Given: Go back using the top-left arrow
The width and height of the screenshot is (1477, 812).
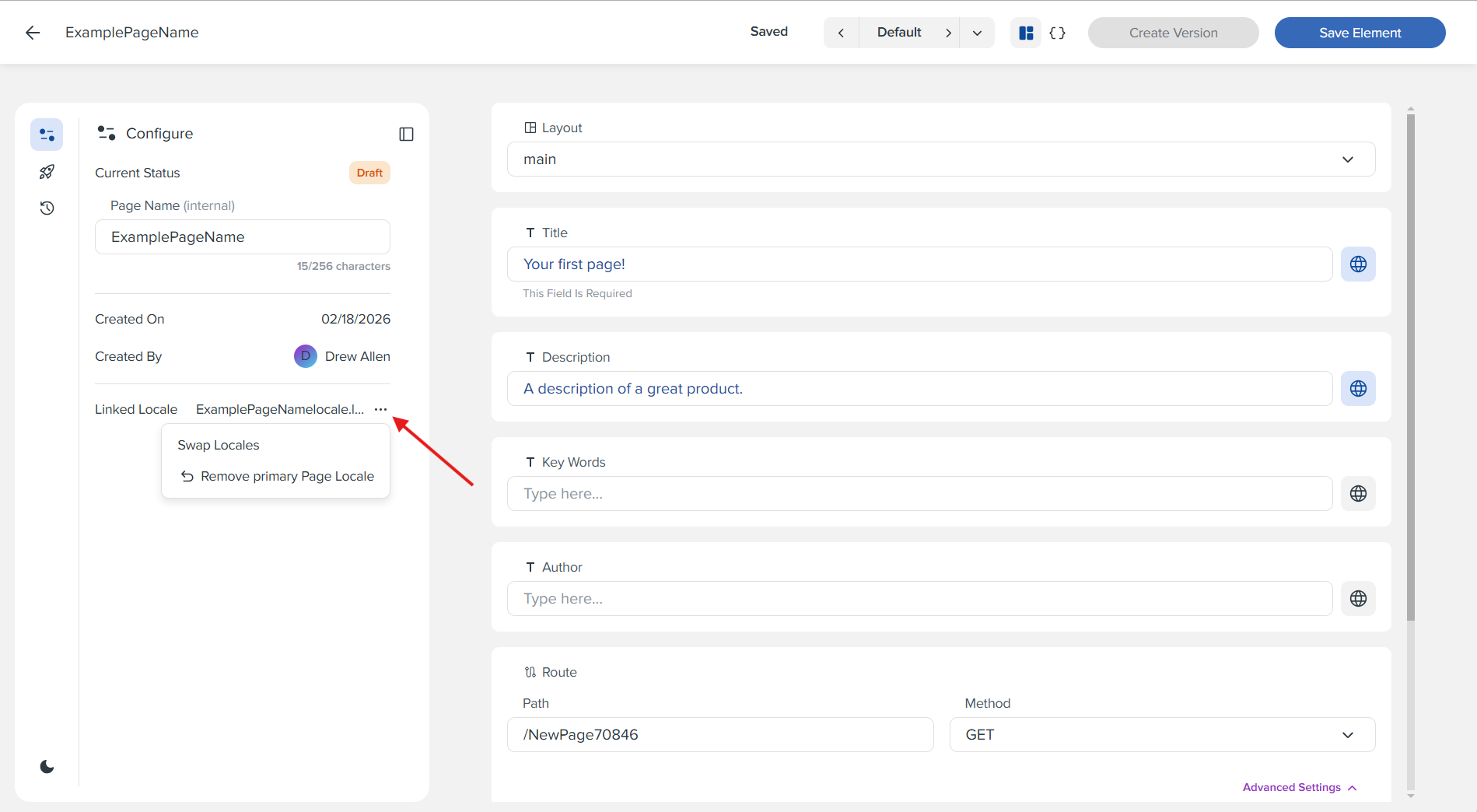Looking at the screenshot, I should [32, 32].
